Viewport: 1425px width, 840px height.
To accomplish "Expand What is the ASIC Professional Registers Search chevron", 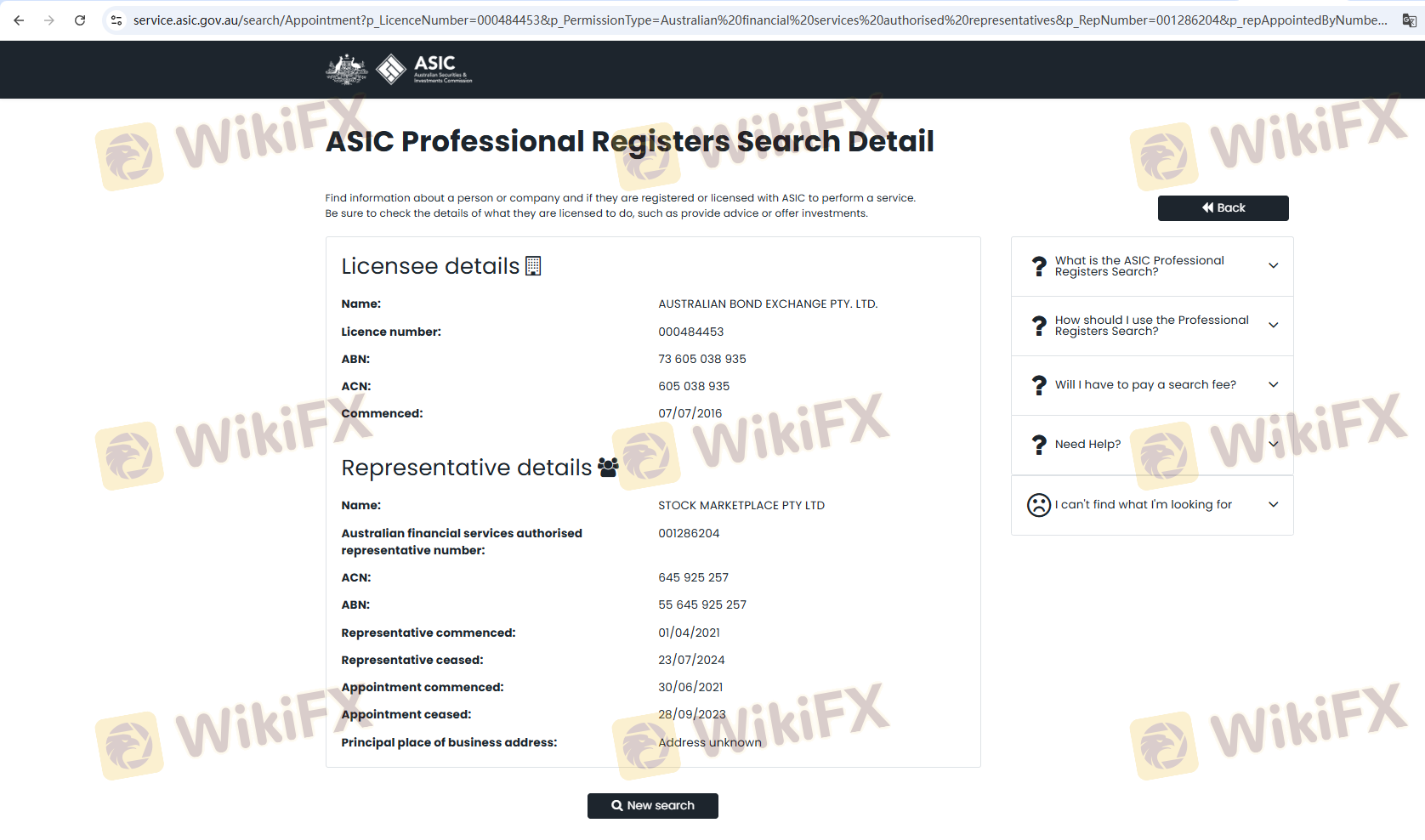I will tap(1274, 265).
